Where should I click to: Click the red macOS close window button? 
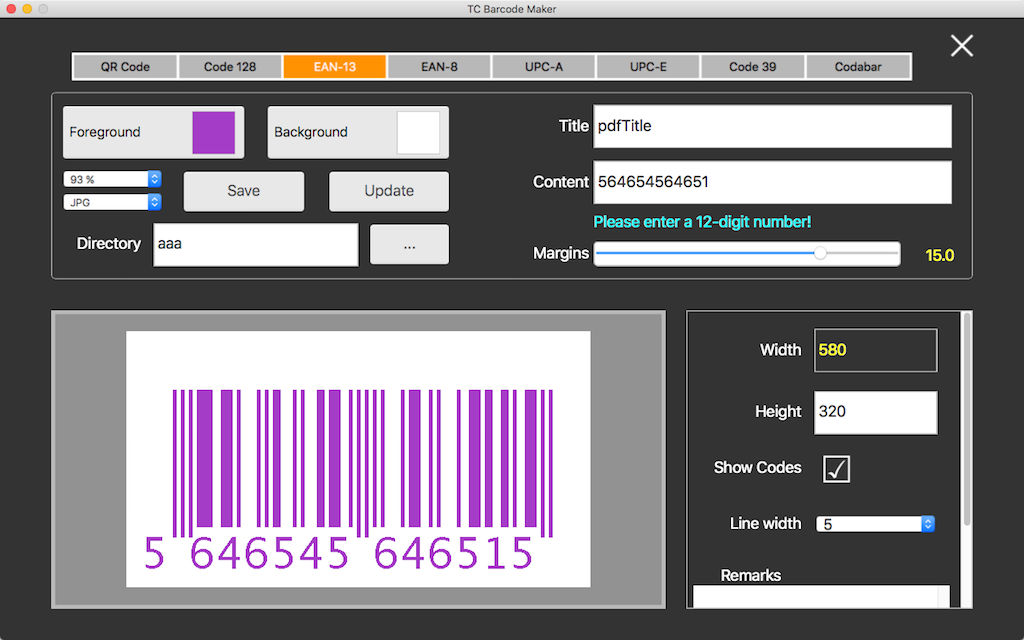pyautogui.click(x=11, y=9)
